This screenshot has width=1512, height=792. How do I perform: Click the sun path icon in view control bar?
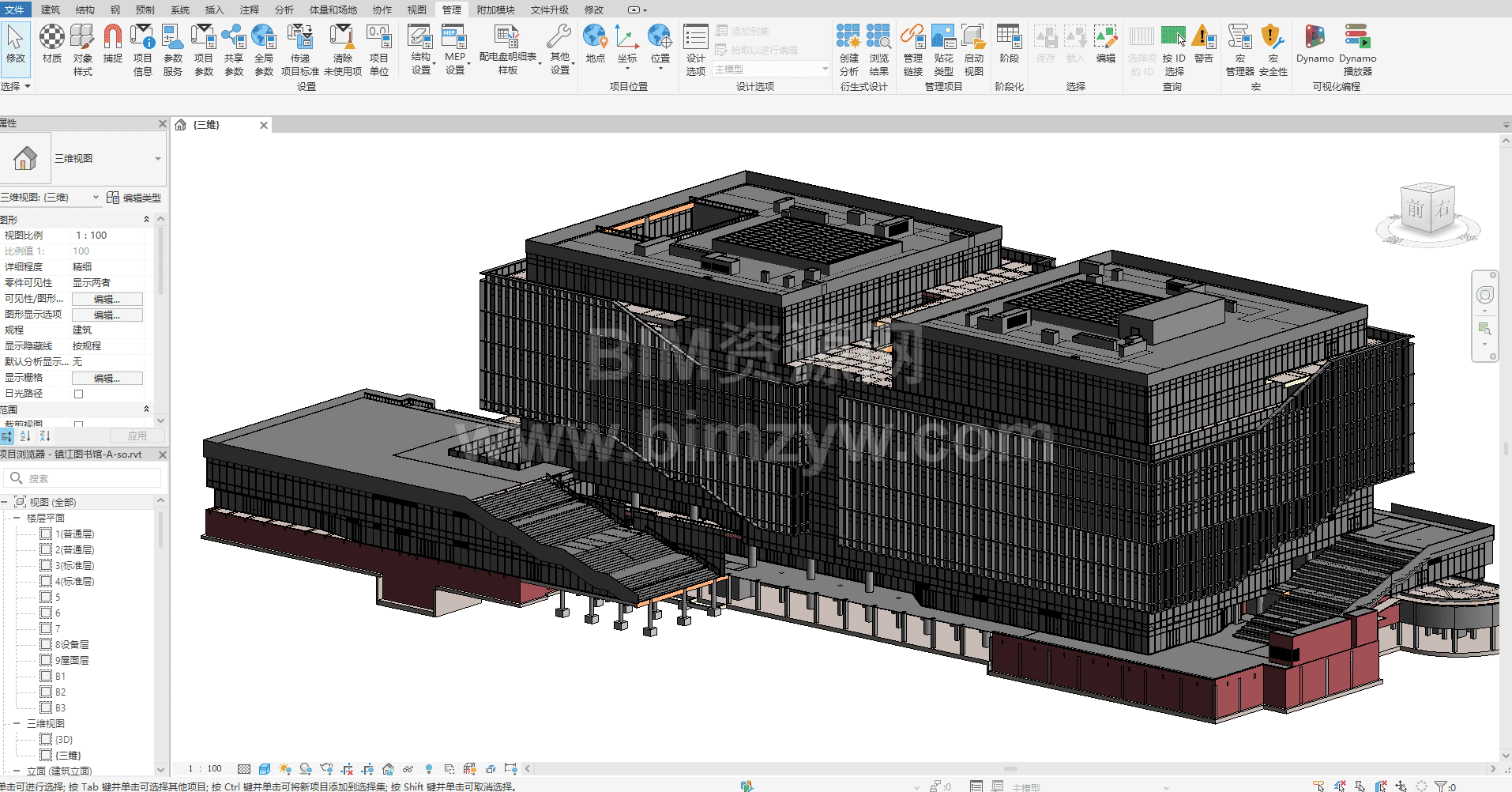point(285,769)
